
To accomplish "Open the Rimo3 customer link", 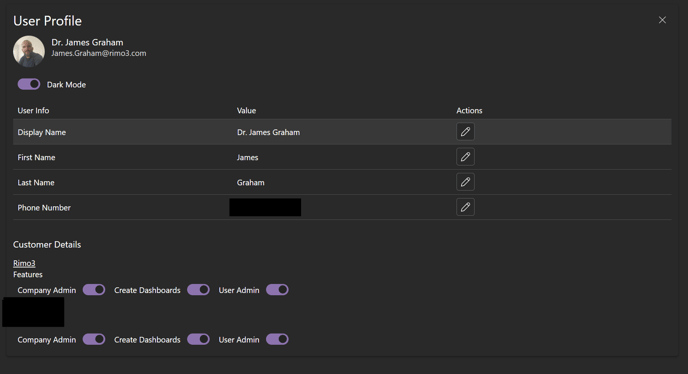I will [24, 263].
